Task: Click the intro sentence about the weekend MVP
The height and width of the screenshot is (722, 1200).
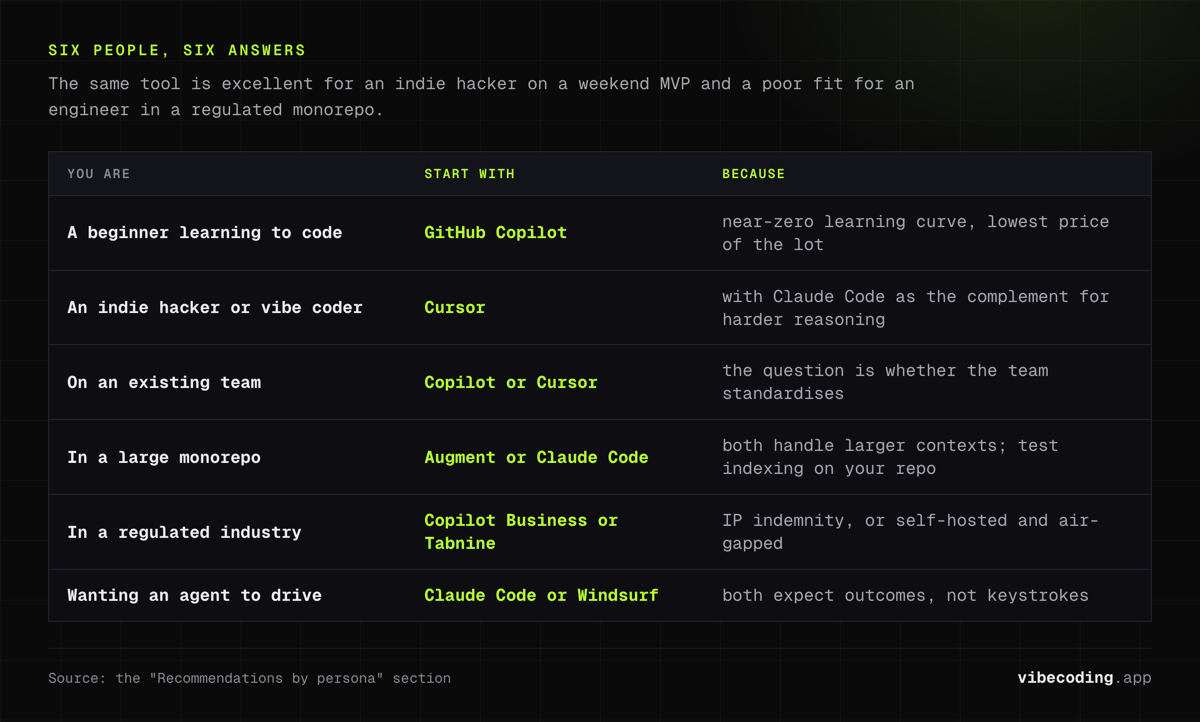Action: (x=481, y=97)
